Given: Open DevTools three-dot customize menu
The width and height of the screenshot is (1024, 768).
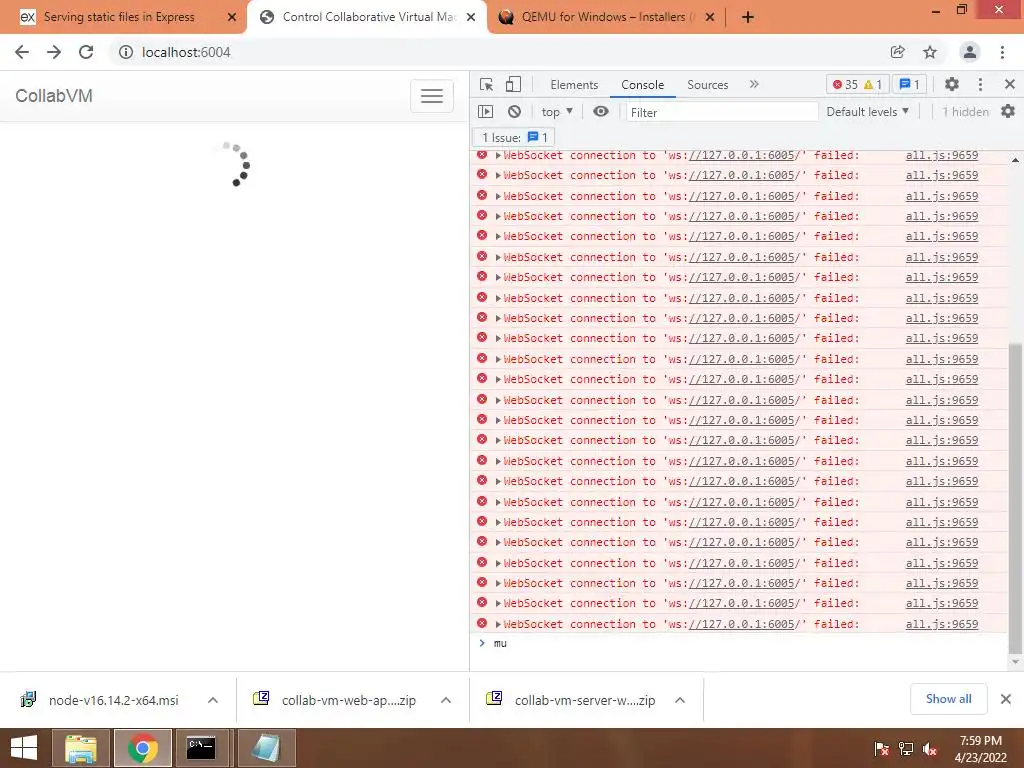Looking at the screenshot, I should [x=980, y=84].
